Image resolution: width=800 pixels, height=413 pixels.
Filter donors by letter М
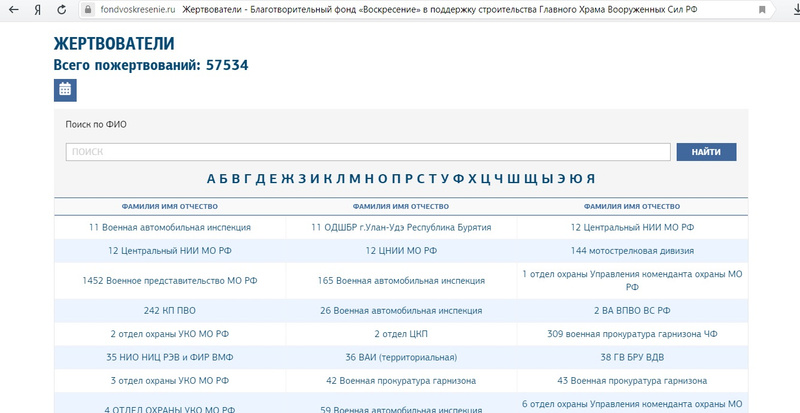(355, 179)
